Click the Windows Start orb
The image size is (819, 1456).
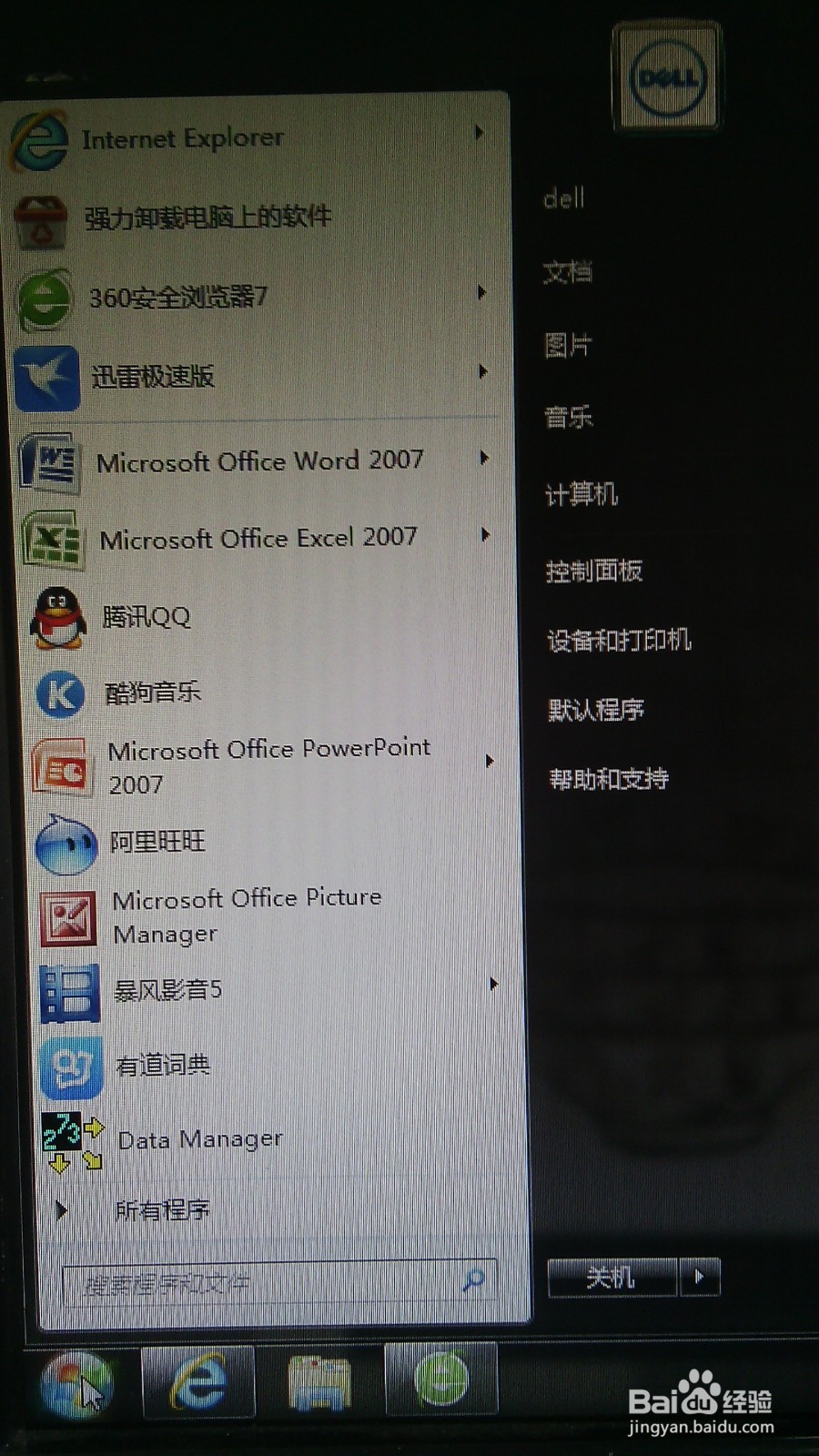pyautogui.click(x=77, y=1385)
